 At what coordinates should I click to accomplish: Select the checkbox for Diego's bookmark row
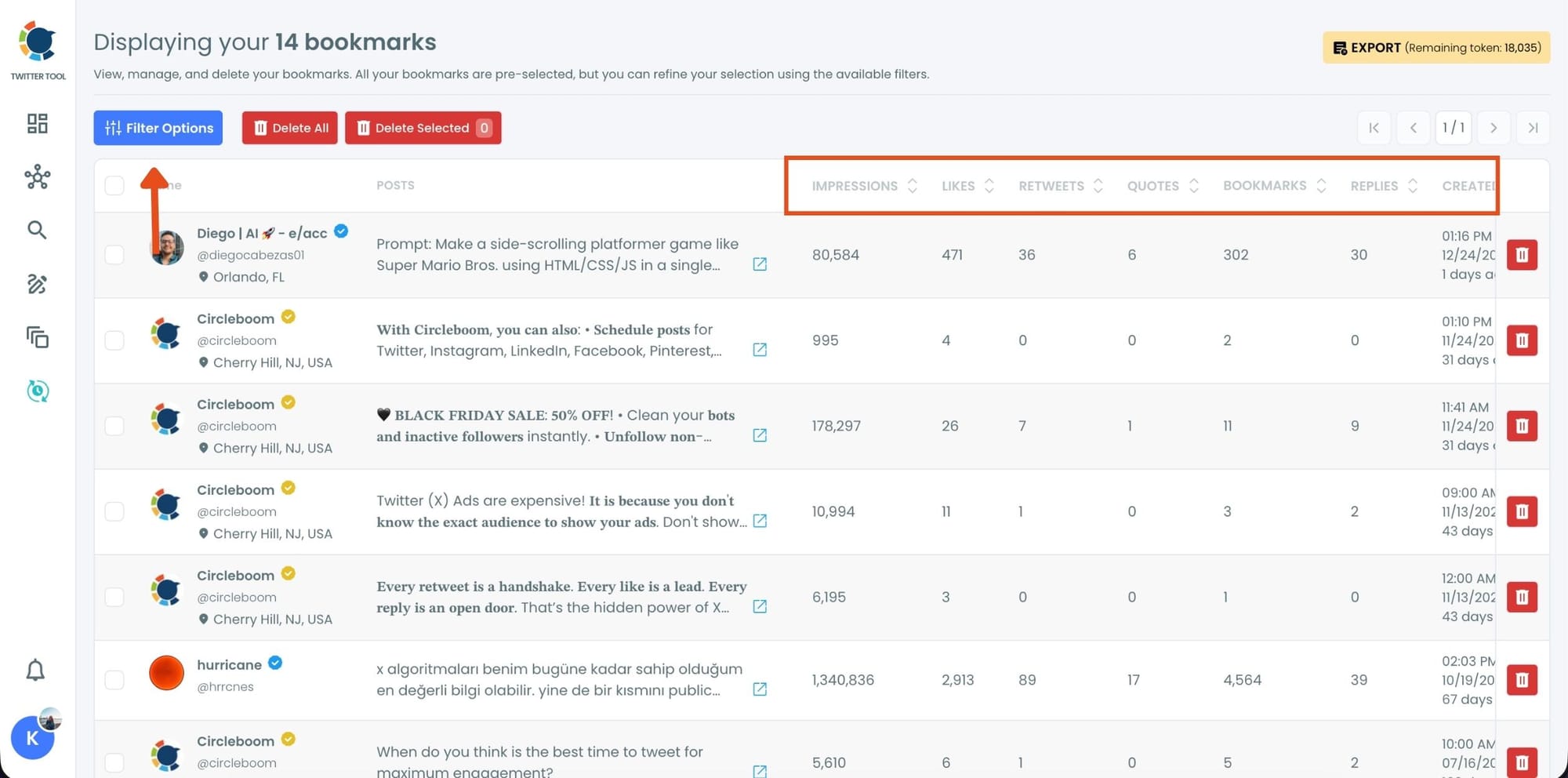click(114, 254)
